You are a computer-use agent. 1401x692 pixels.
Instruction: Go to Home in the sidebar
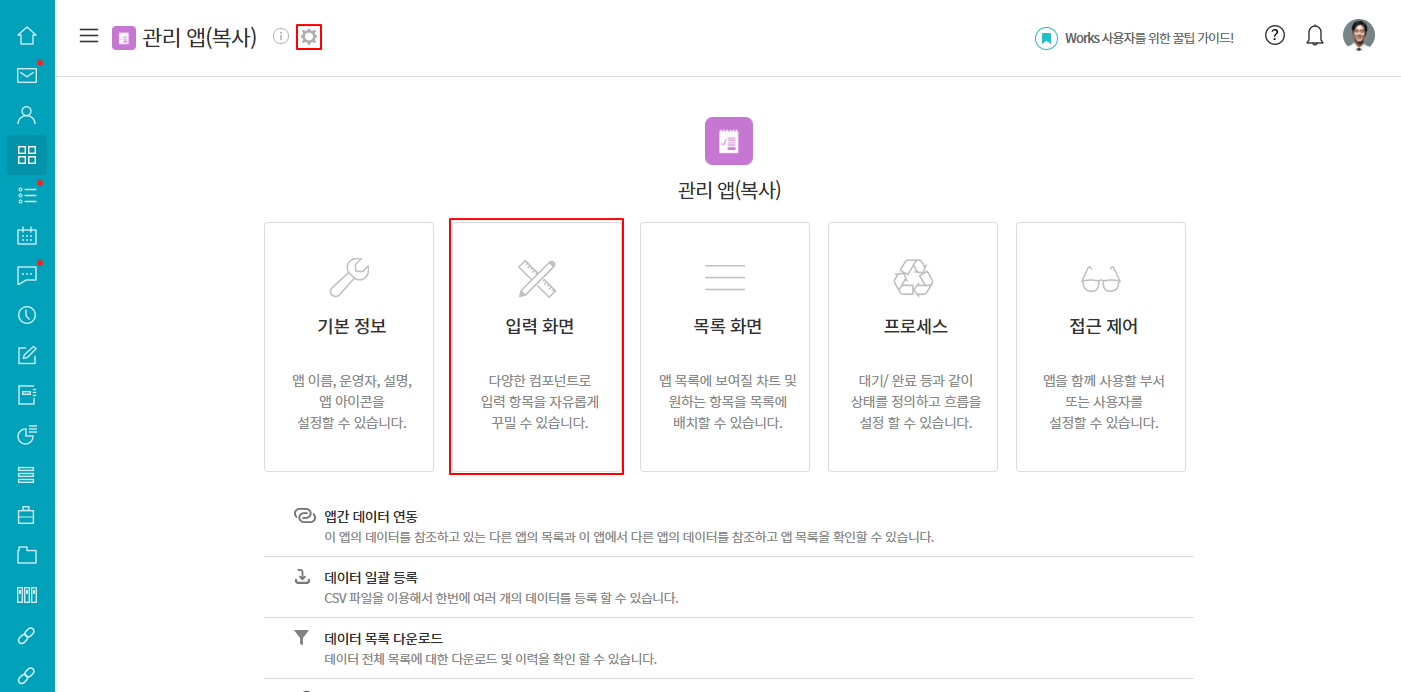27,36
